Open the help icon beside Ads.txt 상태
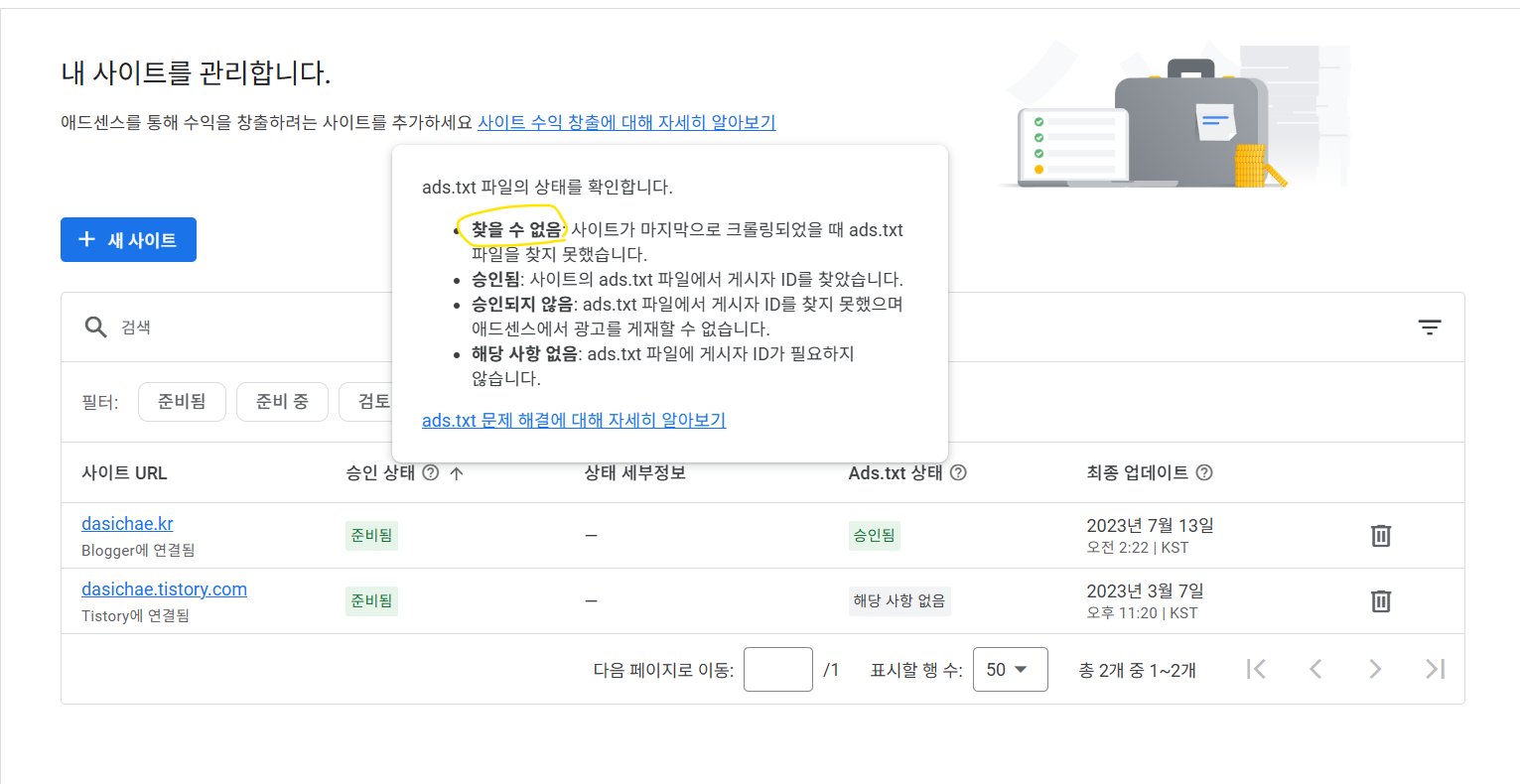The image size is (1520, 784). (958, 472)
